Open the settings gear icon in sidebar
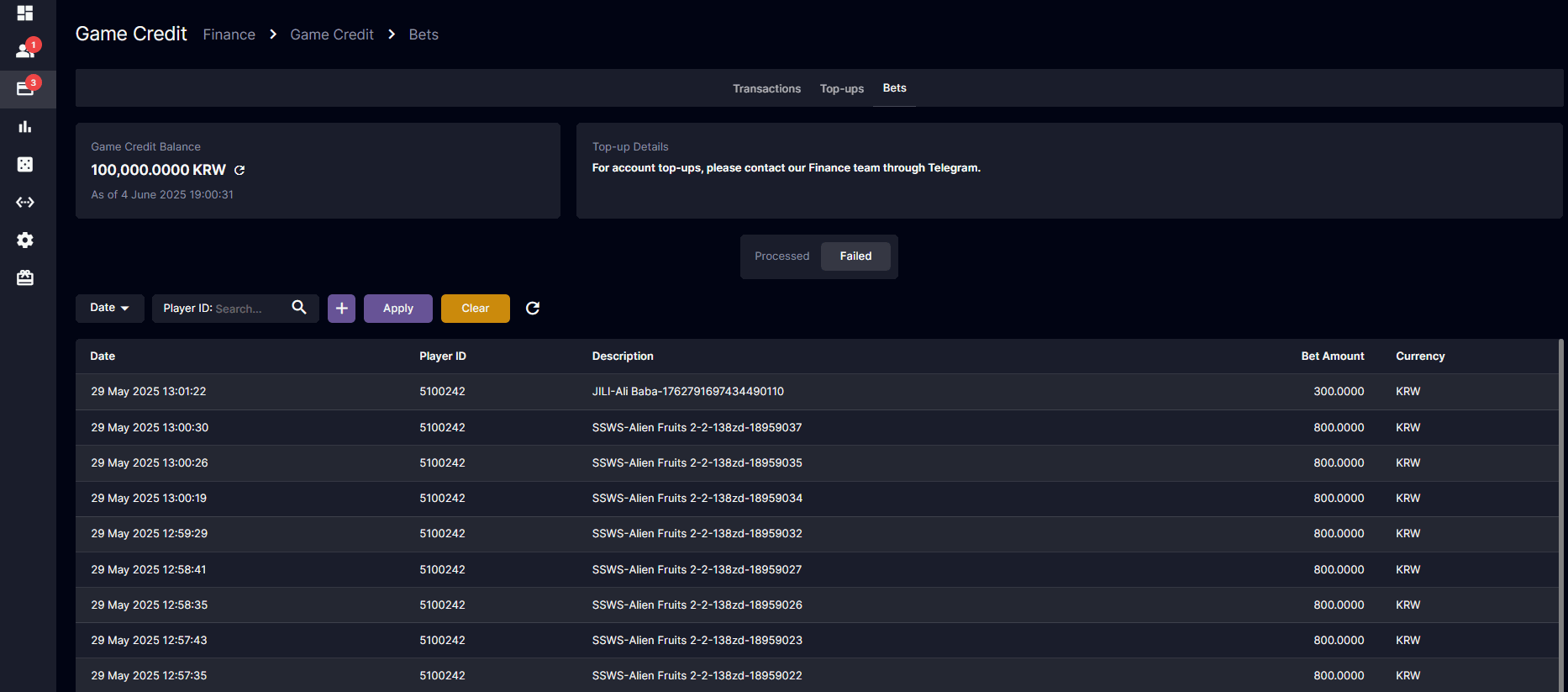 (25, 240)
